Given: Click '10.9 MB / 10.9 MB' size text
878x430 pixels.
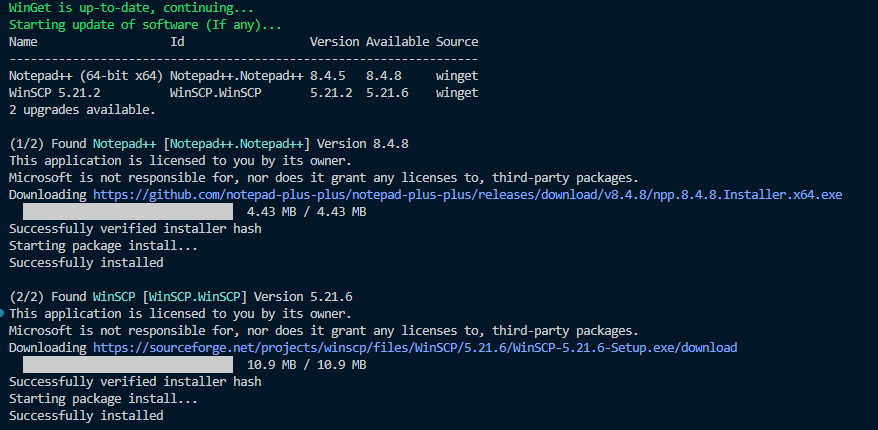Looking at the screenshot, I should pyautogui.click(x=306, y=365).
